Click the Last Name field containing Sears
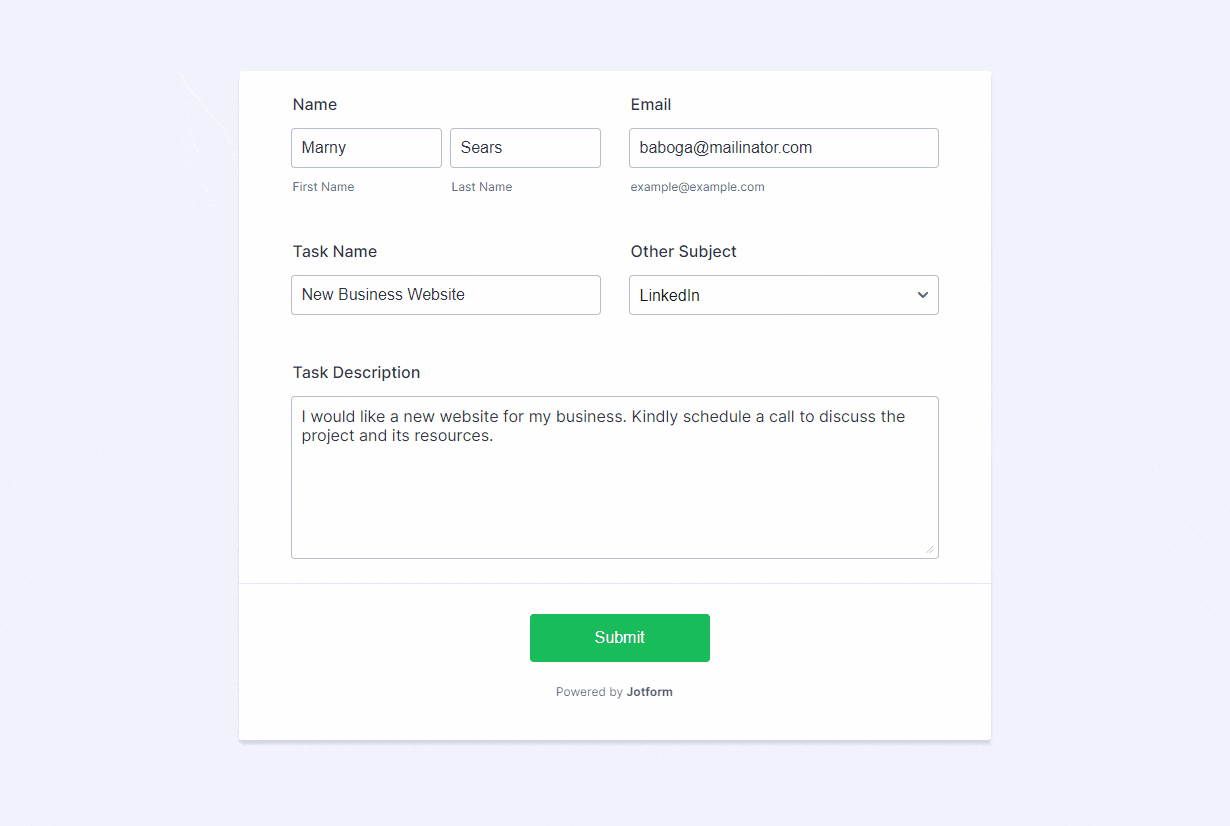Viewport: 1230px width, 826px height. coord(525,148)
